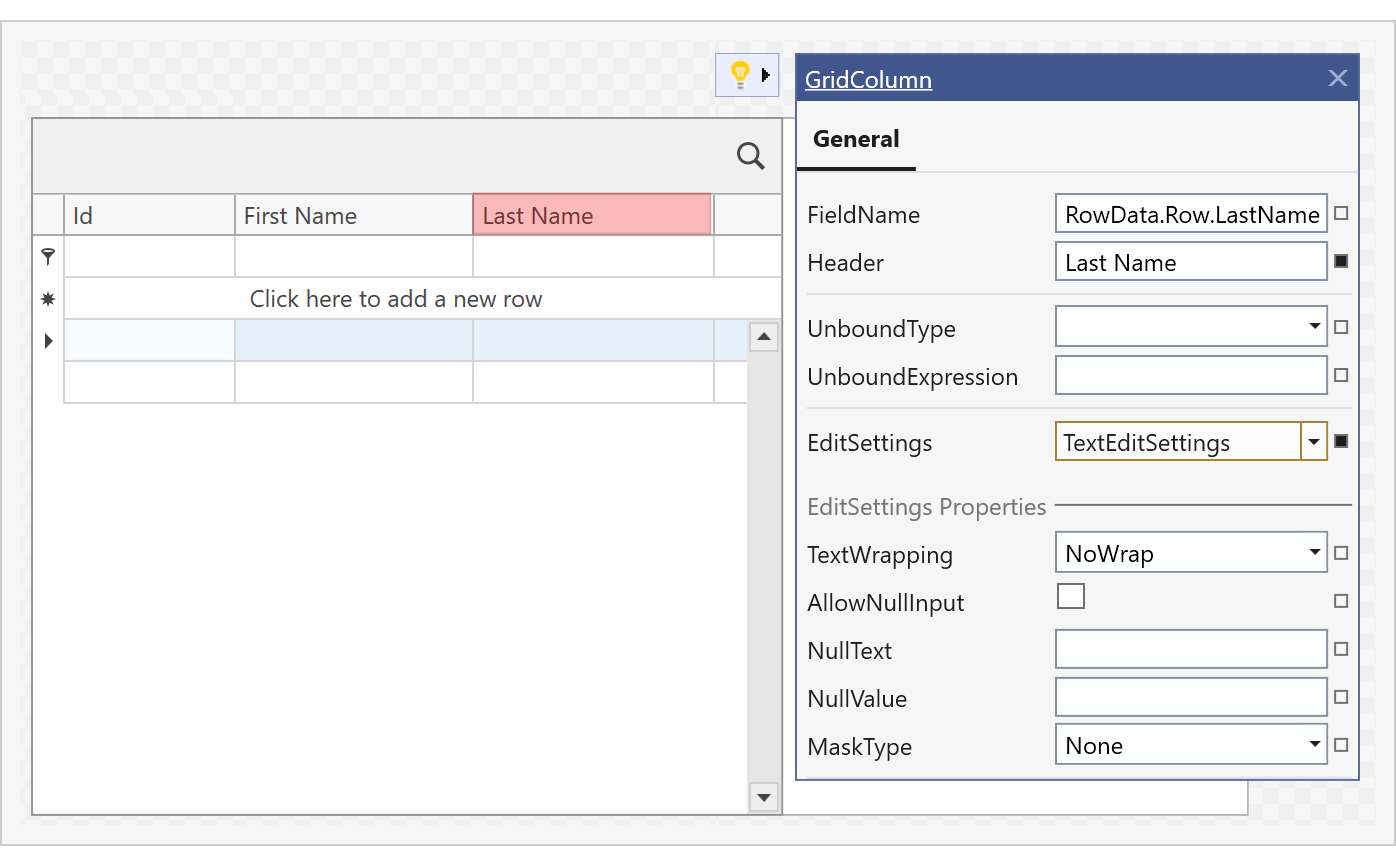Screen dimensions: 1396x866
Task: Click the focused row arrow indicator
Action: coord(48,341)
